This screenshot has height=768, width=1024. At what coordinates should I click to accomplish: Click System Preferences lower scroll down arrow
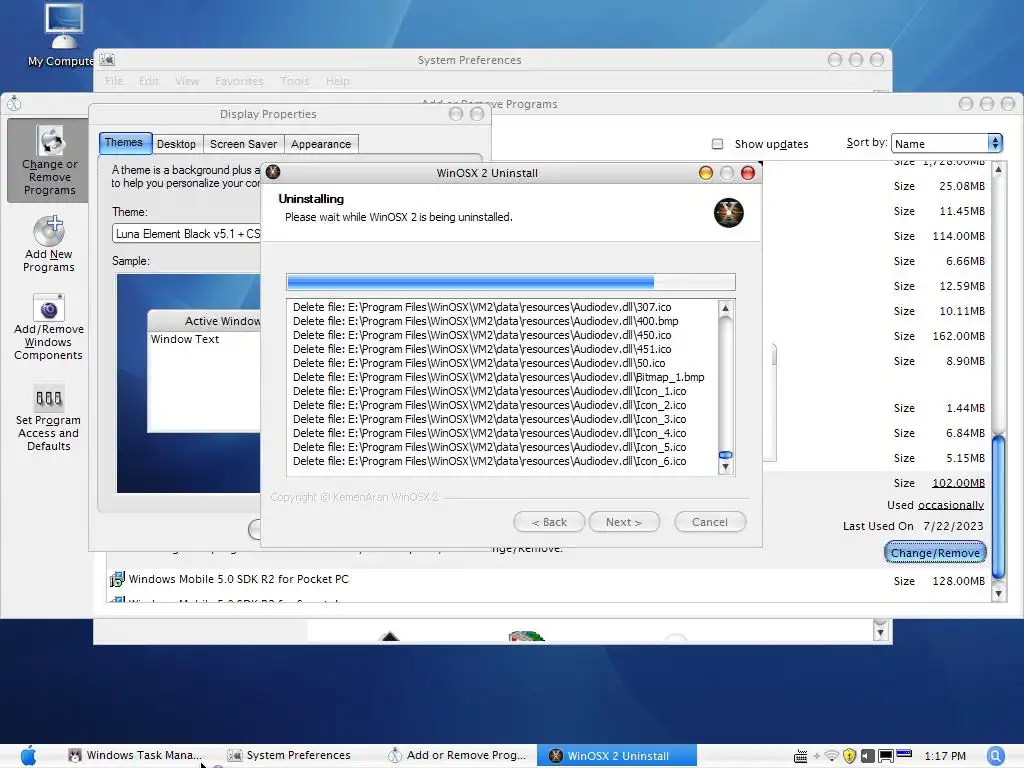[x=880, y=632]
